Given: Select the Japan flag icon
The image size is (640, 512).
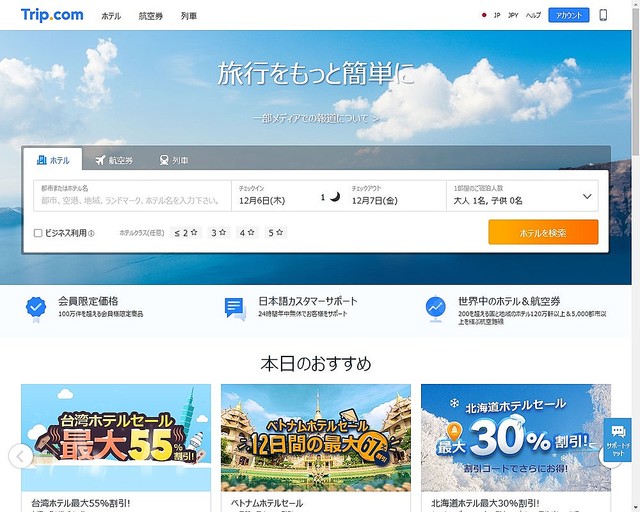Looking at the screenshot, I should point(484,16).
